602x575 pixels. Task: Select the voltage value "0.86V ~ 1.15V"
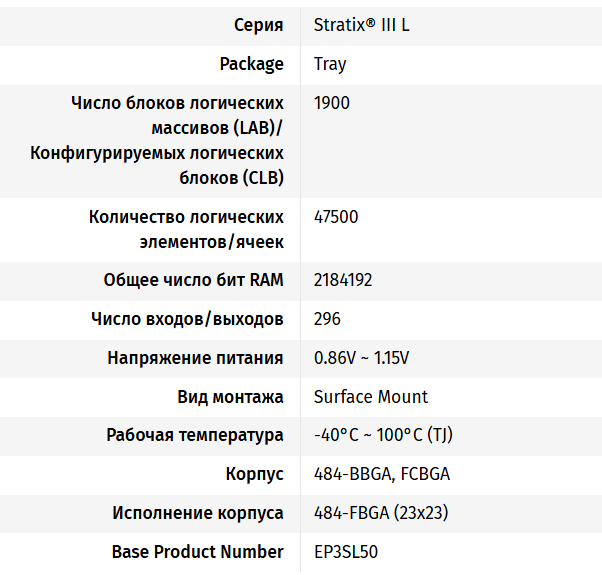pos(361,358)
